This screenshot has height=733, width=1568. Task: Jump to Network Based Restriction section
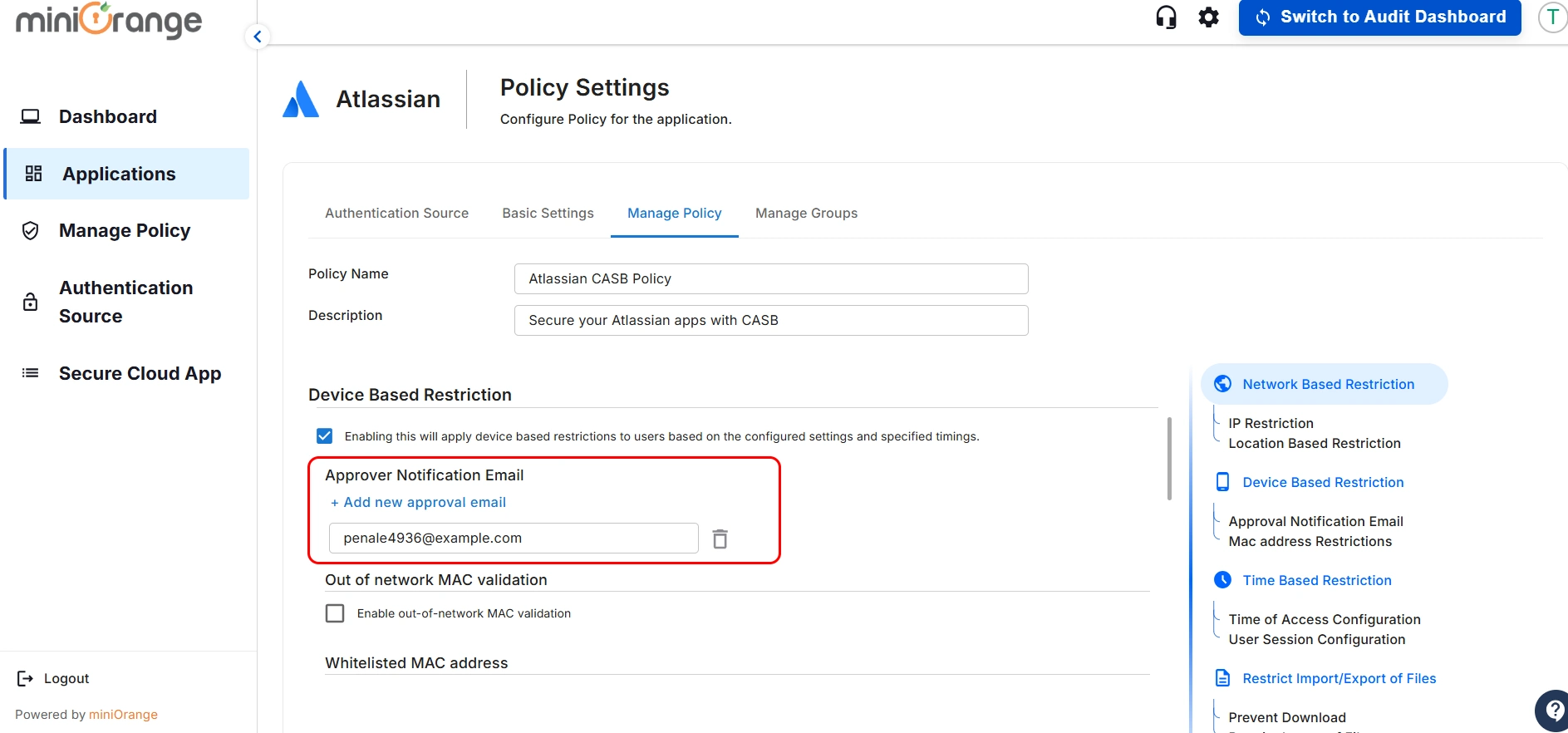point(1327,384)
